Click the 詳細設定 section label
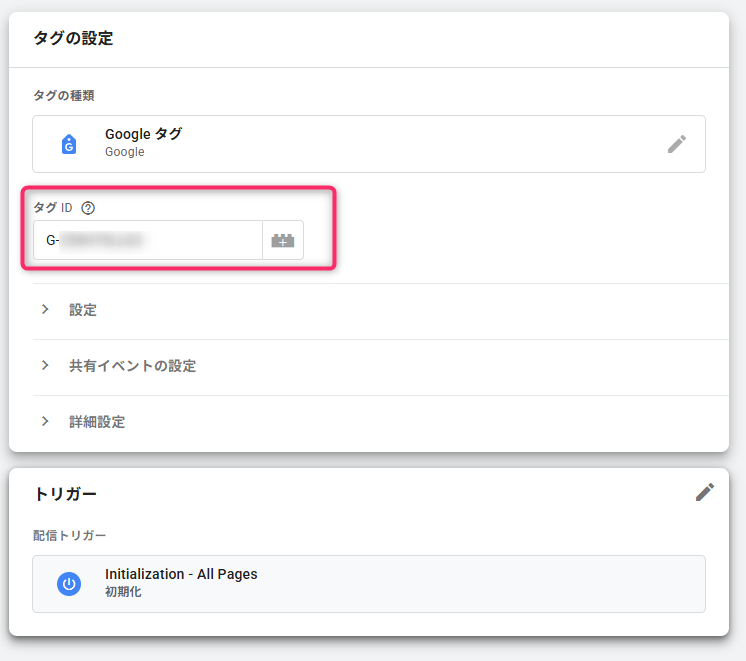Screen dimensions: 746x661 (97, 422)
